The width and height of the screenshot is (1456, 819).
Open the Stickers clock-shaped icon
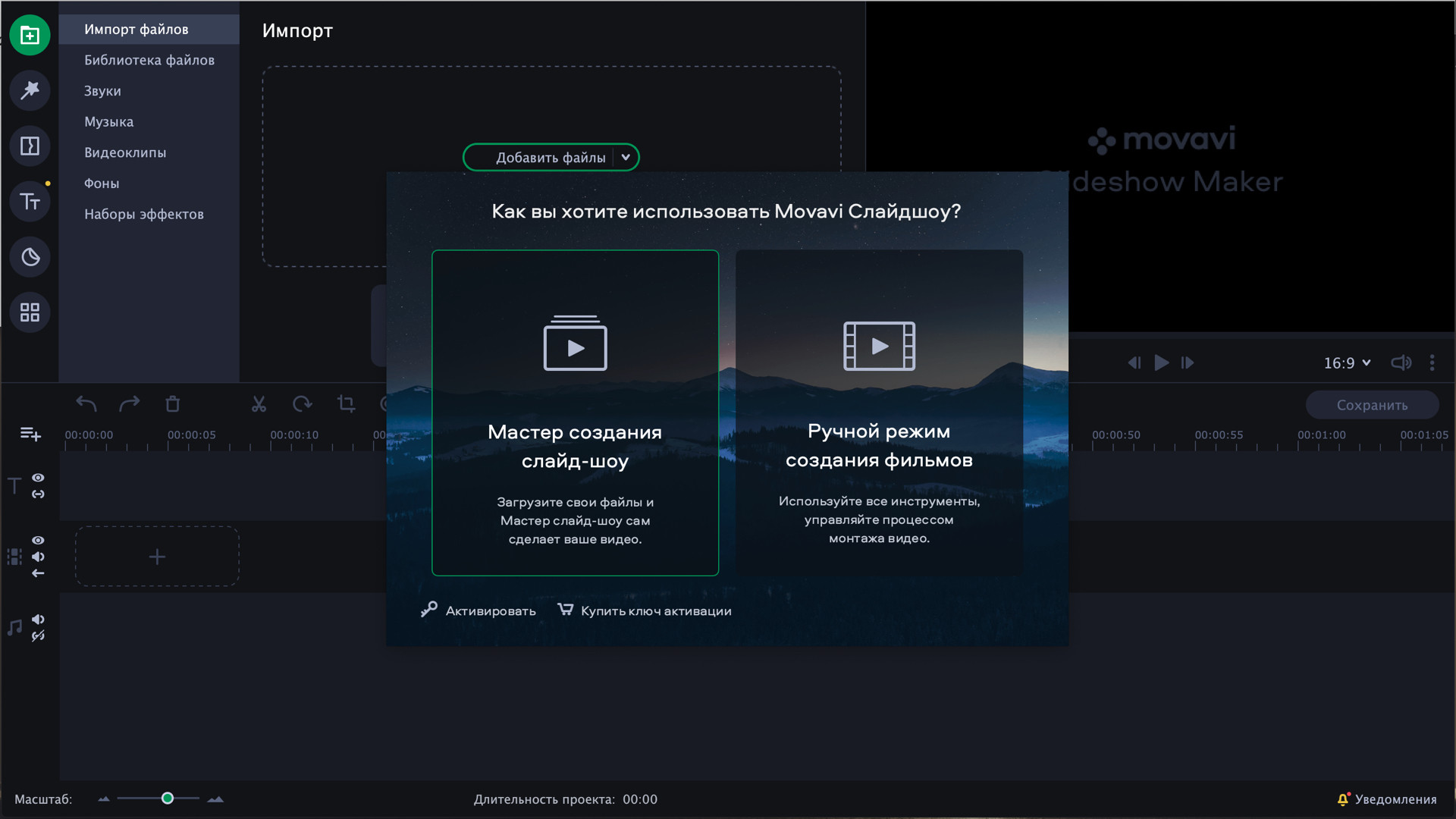tap(30, 257)
